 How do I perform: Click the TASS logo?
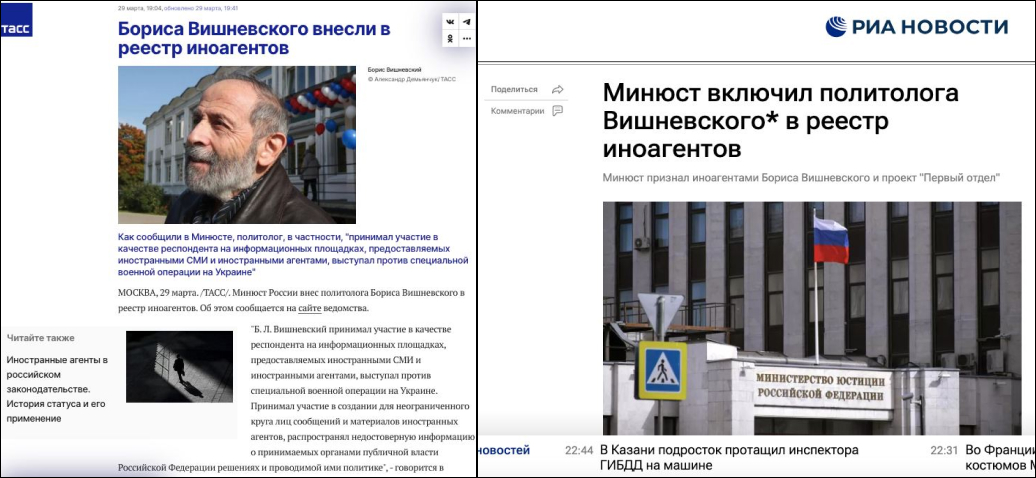point(16,19)
